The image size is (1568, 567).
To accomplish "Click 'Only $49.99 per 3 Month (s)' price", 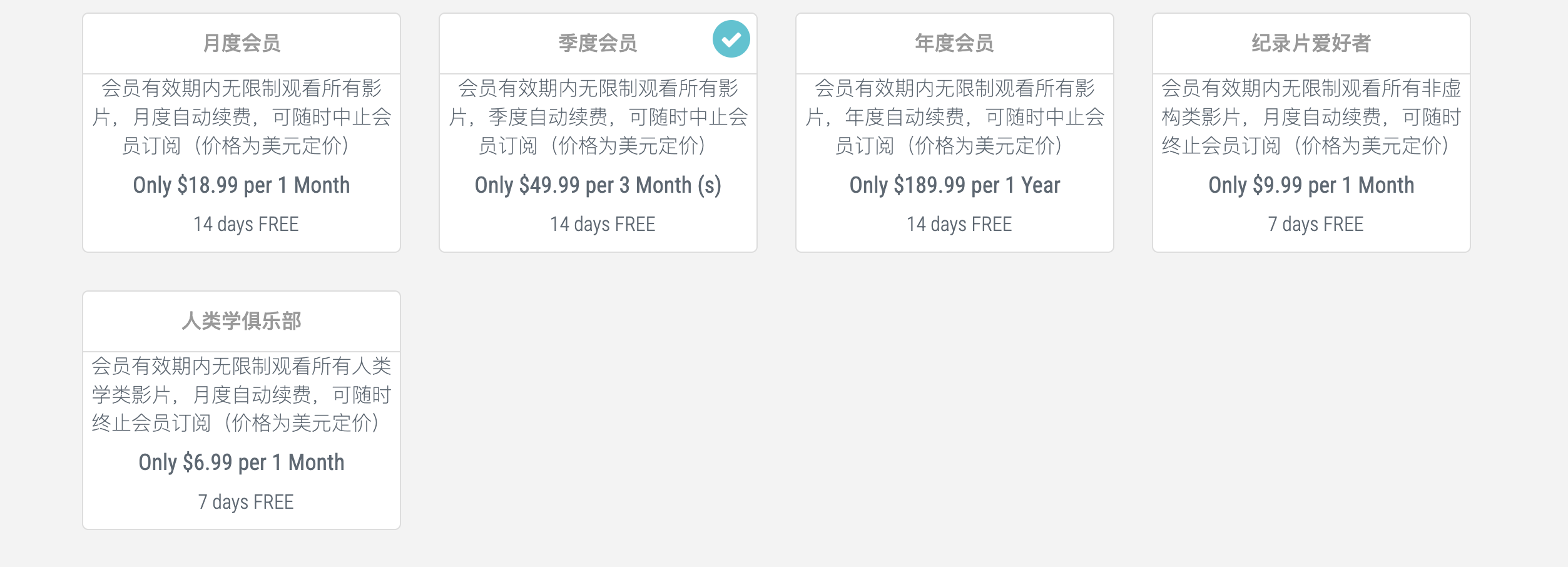I will coord(601,185).
